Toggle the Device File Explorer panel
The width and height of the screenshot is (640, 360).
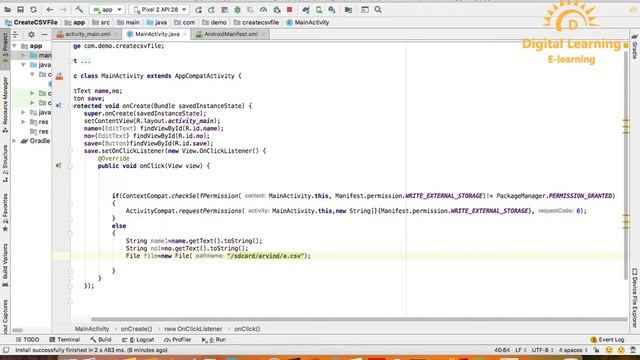point(635,298)
